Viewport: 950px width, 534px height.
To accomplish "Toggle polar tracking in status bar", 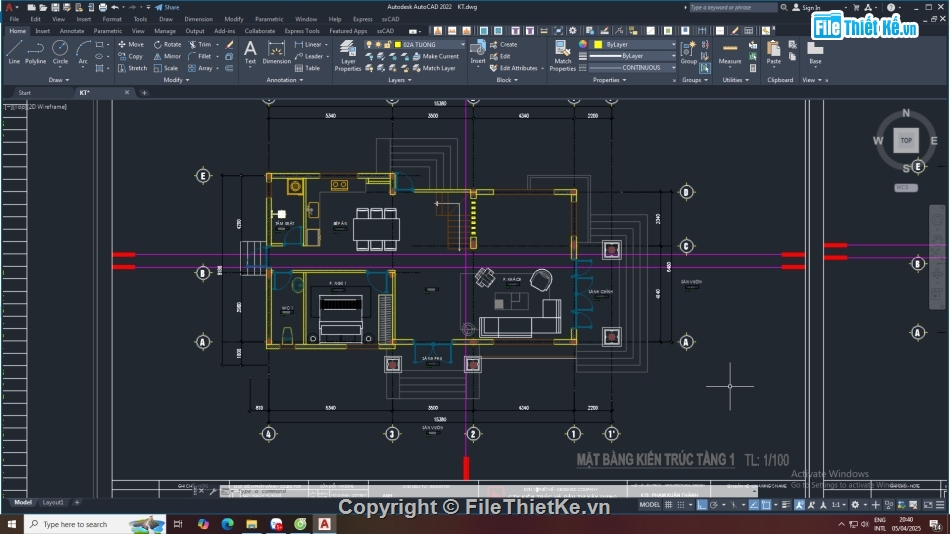I will tap(714, 505).
